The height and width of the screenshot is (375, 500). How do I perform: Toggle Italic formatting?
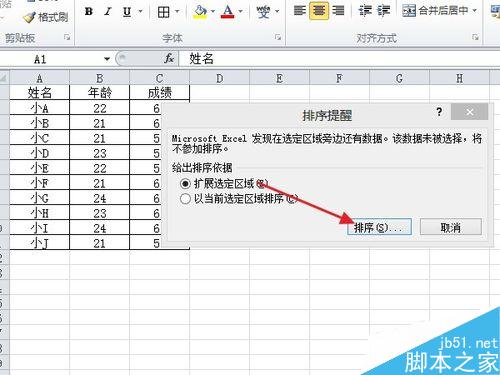pos(107,12)
